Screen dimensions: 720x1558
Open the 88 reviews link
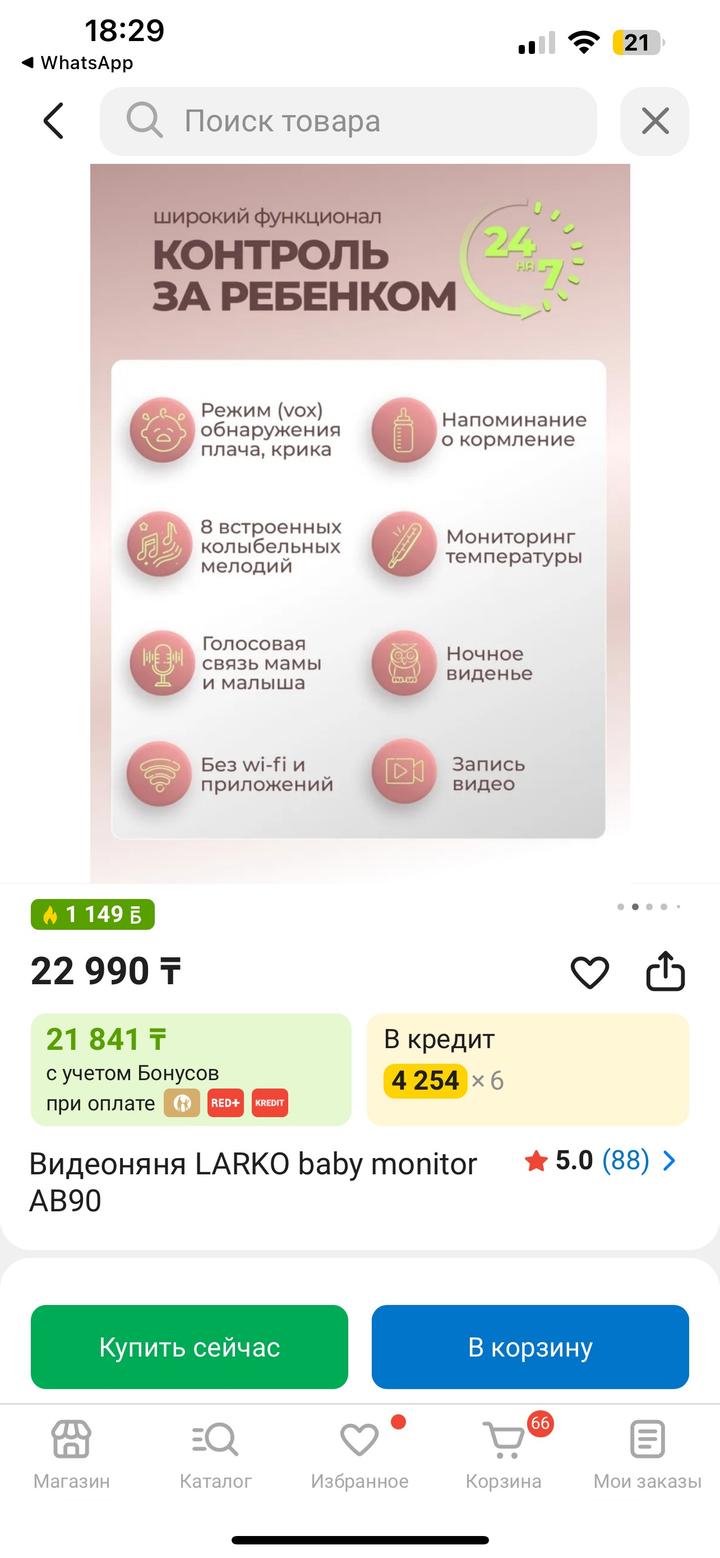coord(625,1161)
